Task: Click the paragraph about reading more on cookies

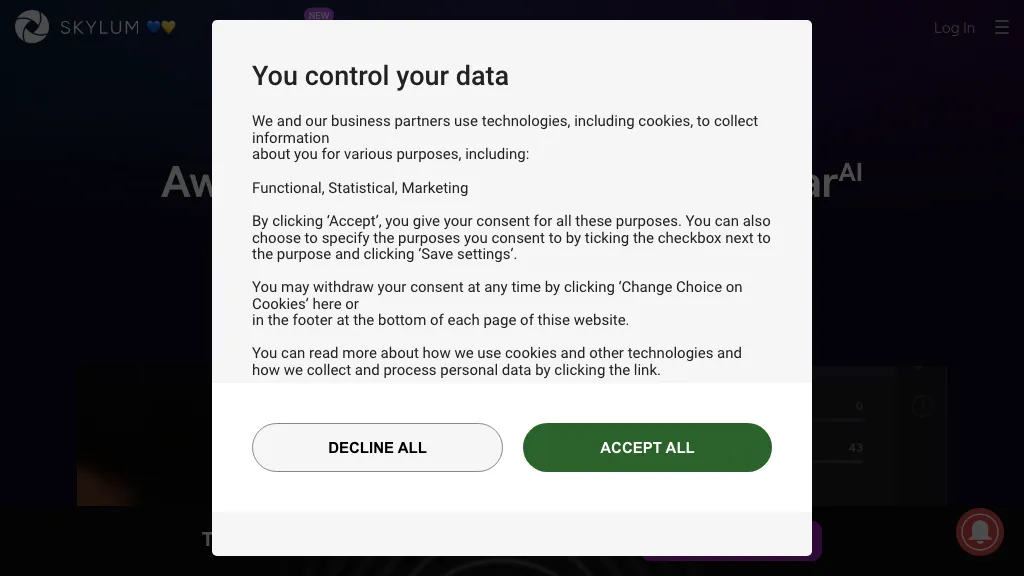Action: pyautogui.click(x=496, y=361)
